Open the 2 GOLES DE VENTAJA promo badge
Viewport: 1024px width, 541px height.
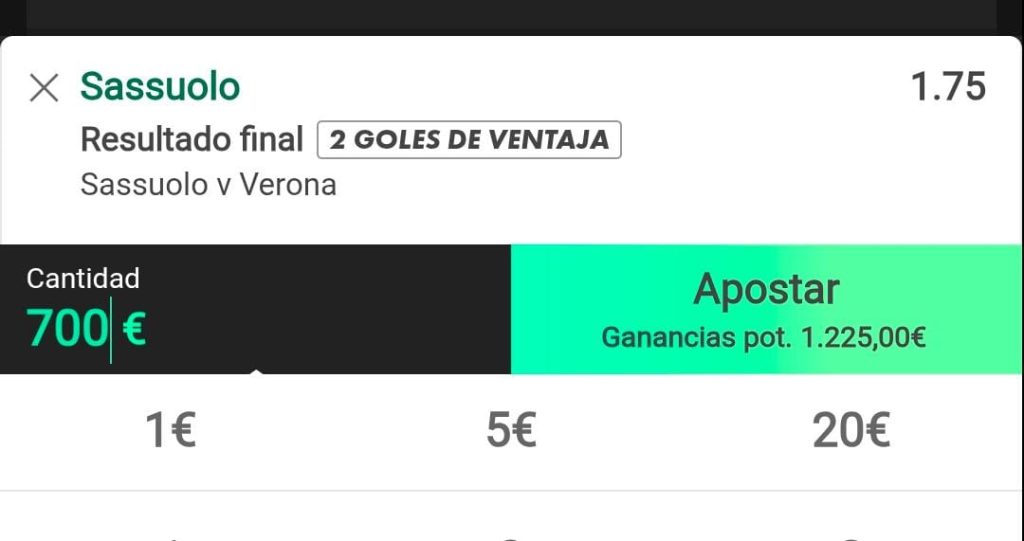tap(469, 140)
